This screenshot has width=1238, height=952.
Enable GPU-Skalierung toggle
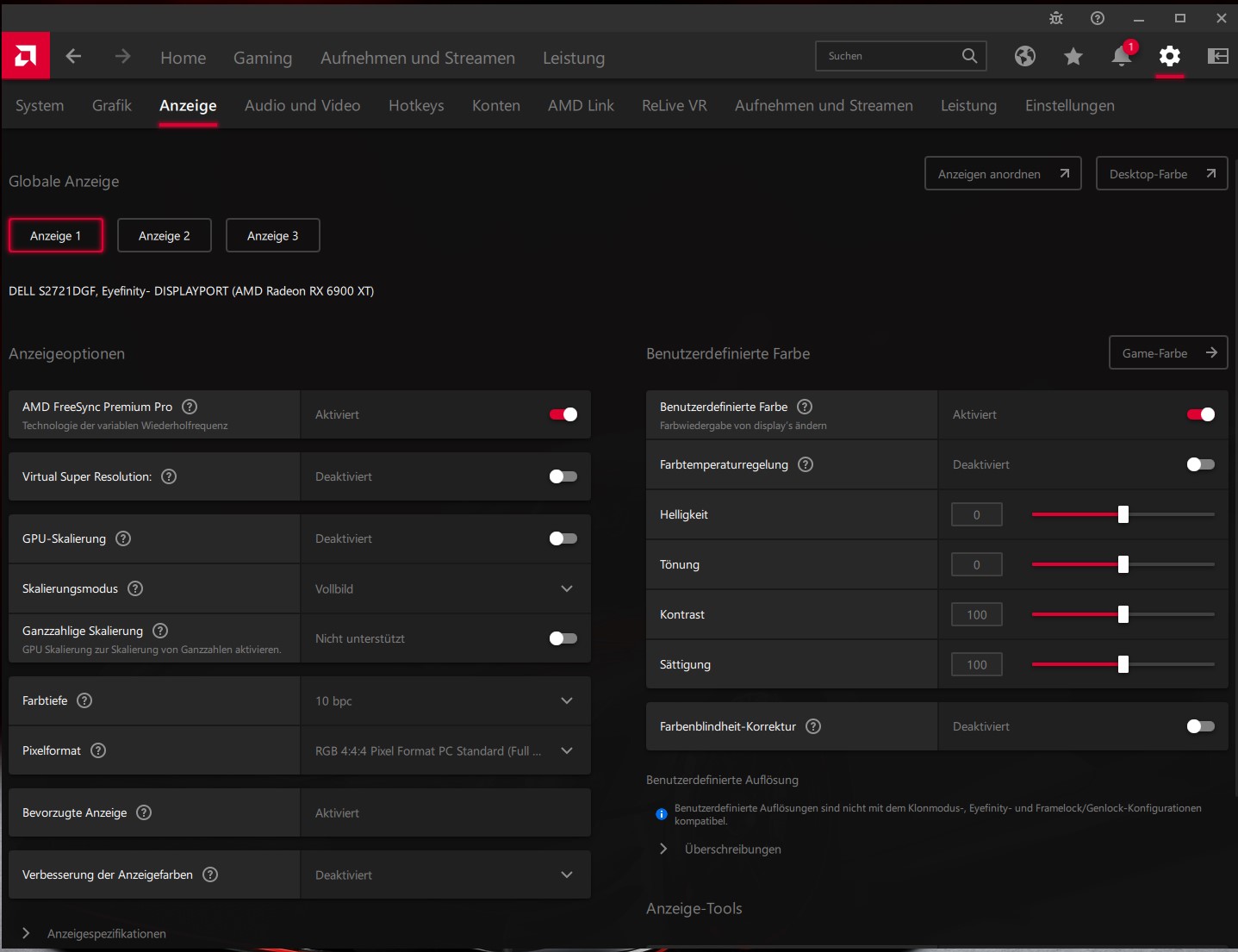[563, 538]
